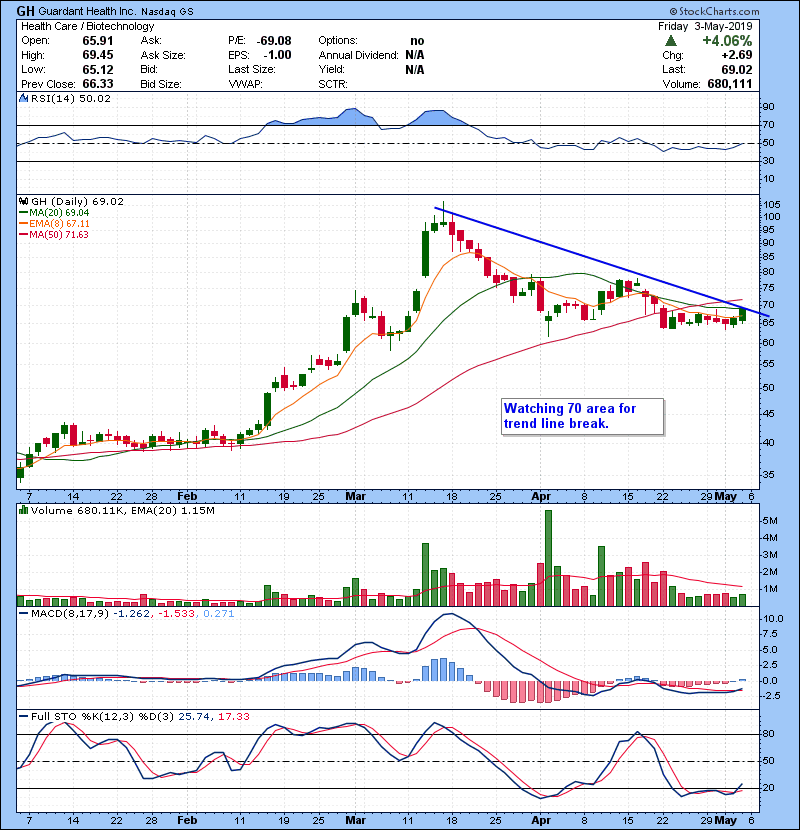Click the Last price 69.02

(x=737, y=69)
